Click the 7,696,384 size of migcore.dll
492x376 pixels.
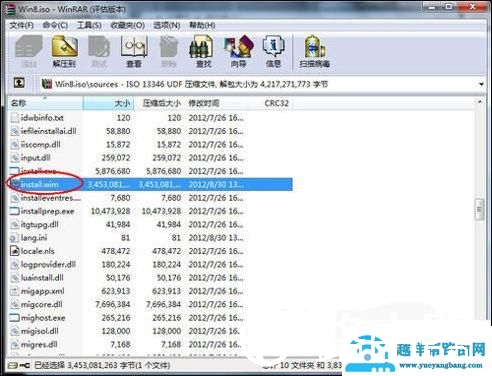[113, 304]
